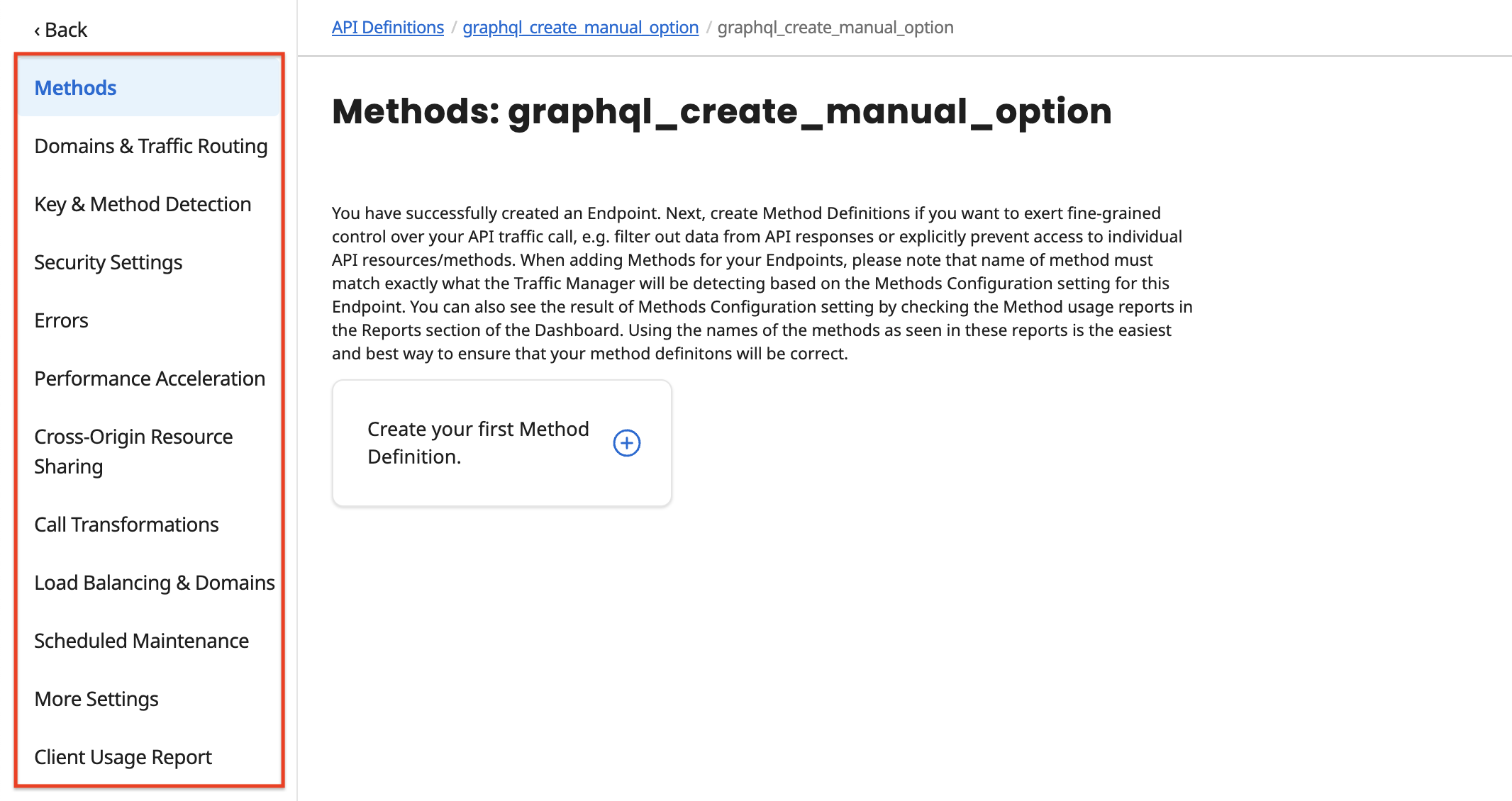Click the current graphql_create_manual_option breadcrumb text
The image size is (1512, 801).
click(x=835, y=28)
